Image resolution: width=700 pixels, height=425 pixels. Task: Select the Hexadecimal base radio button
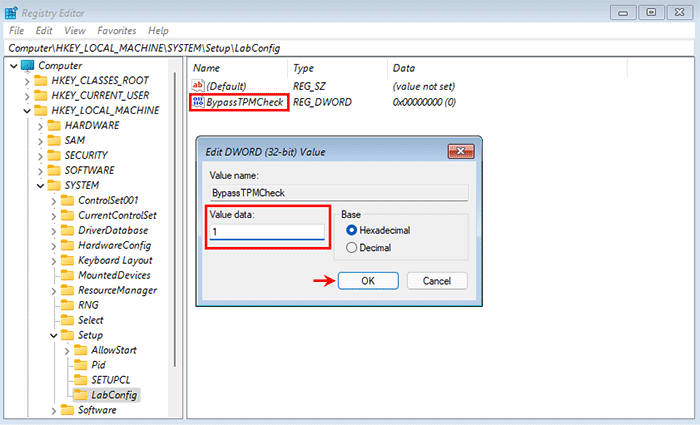[x=351, y=230]
